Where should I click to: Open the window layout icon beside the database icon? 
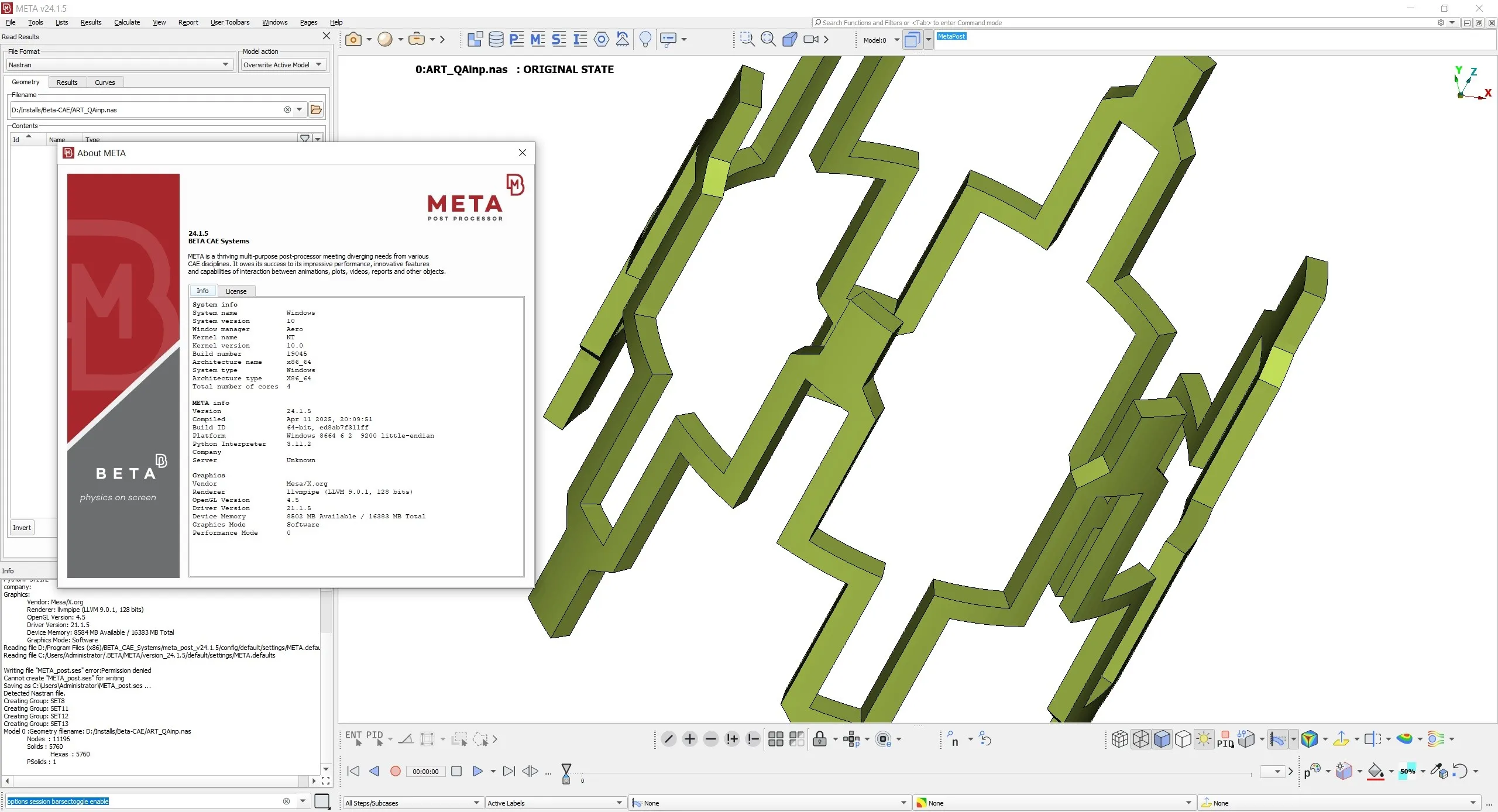point(475,39)
